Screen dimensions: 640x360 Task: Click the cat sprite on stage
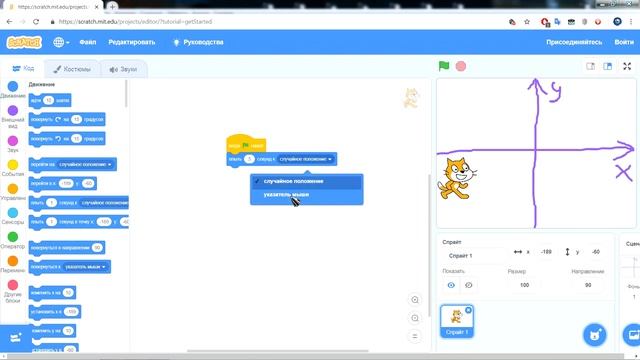456,178
